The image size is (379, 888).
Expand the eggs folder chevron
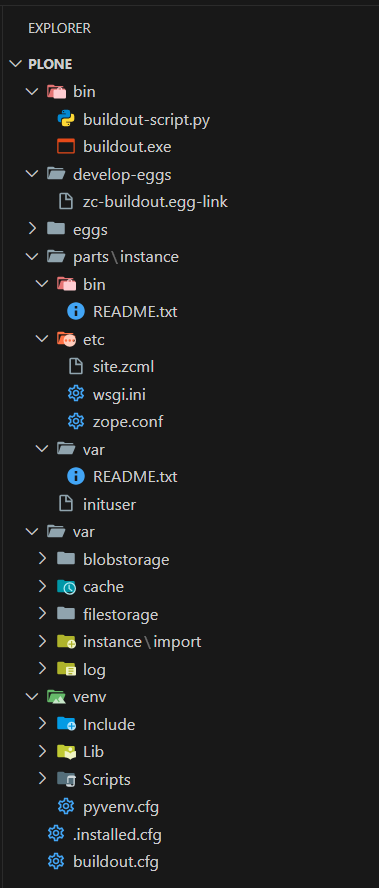(x=32, y=229)
